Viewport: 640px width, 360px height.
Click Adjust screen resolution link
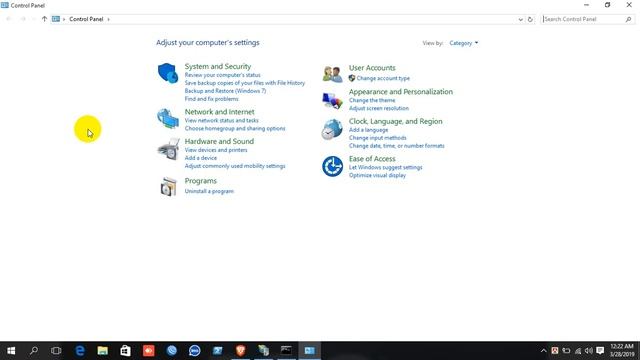[379, 108]
